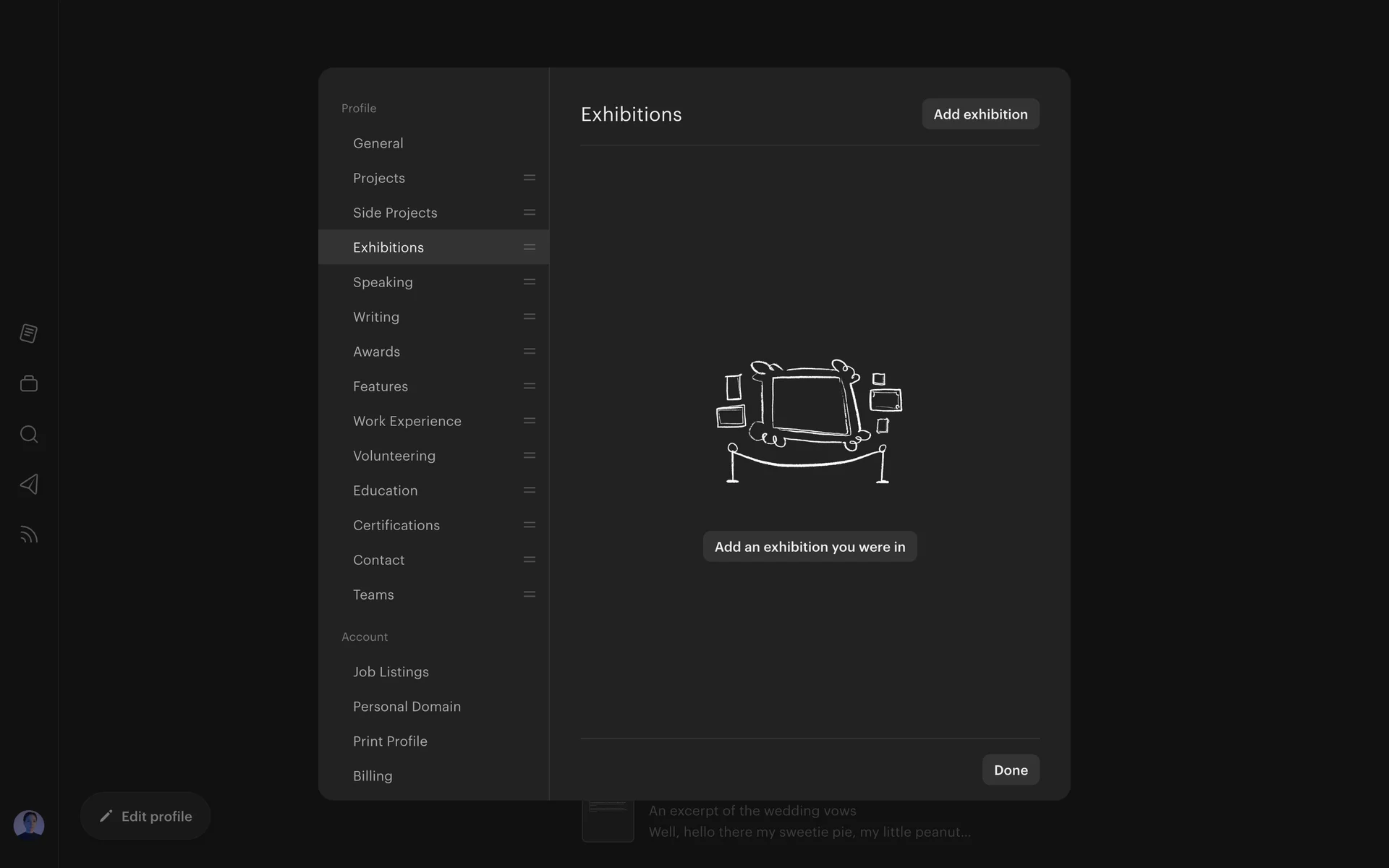Click 'Add an exhibition you were in'
The height and width of the screenshot is (868, 1389).
click(x=810, y=547)
